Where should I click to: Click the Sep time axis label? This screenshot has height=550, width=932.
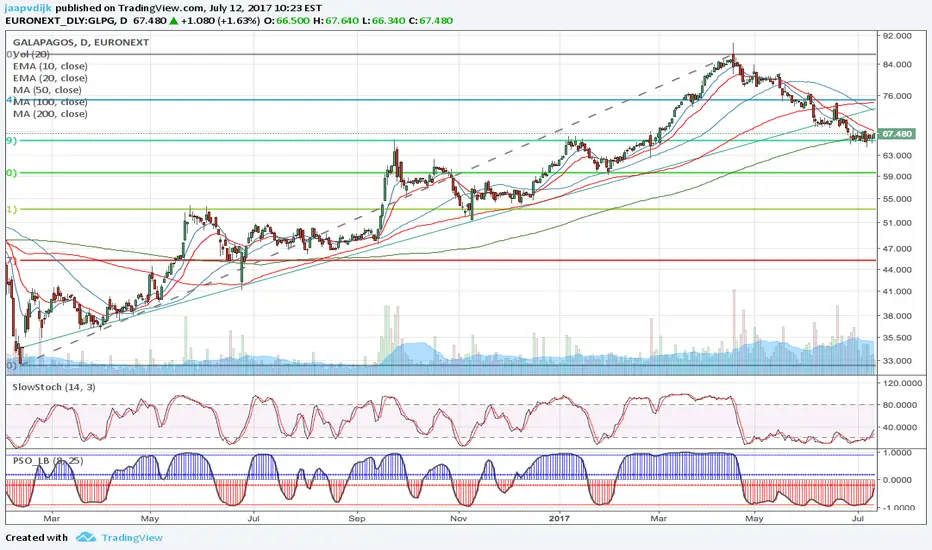click(x=357, y=518)
